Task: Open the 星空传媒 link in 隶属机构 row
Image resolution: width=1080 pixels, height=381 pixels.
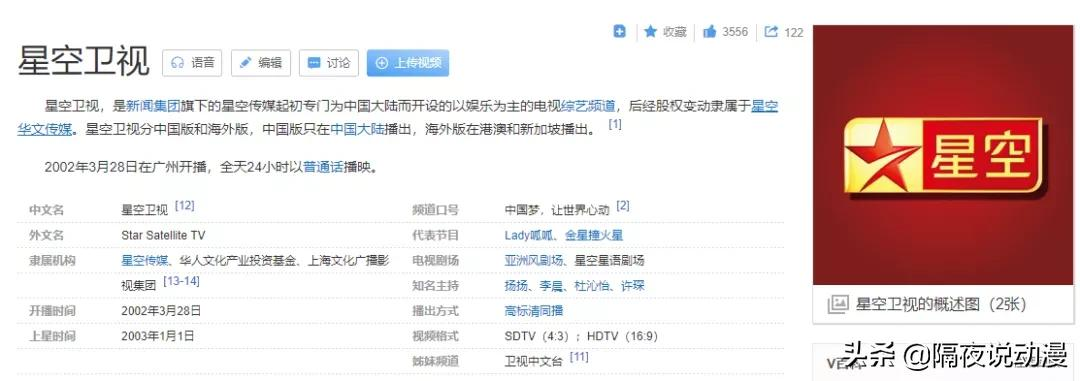Action: coord(145,260)
